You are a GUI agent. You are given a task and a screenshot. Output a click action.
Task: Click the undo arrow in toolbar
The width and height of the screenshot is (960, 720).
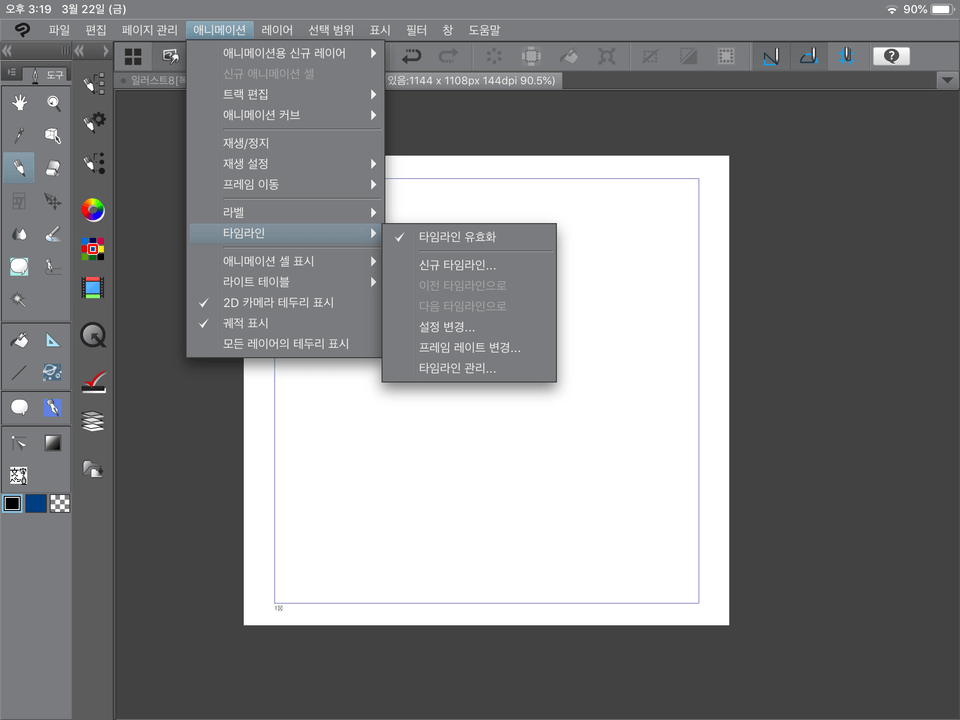[411, 56]
